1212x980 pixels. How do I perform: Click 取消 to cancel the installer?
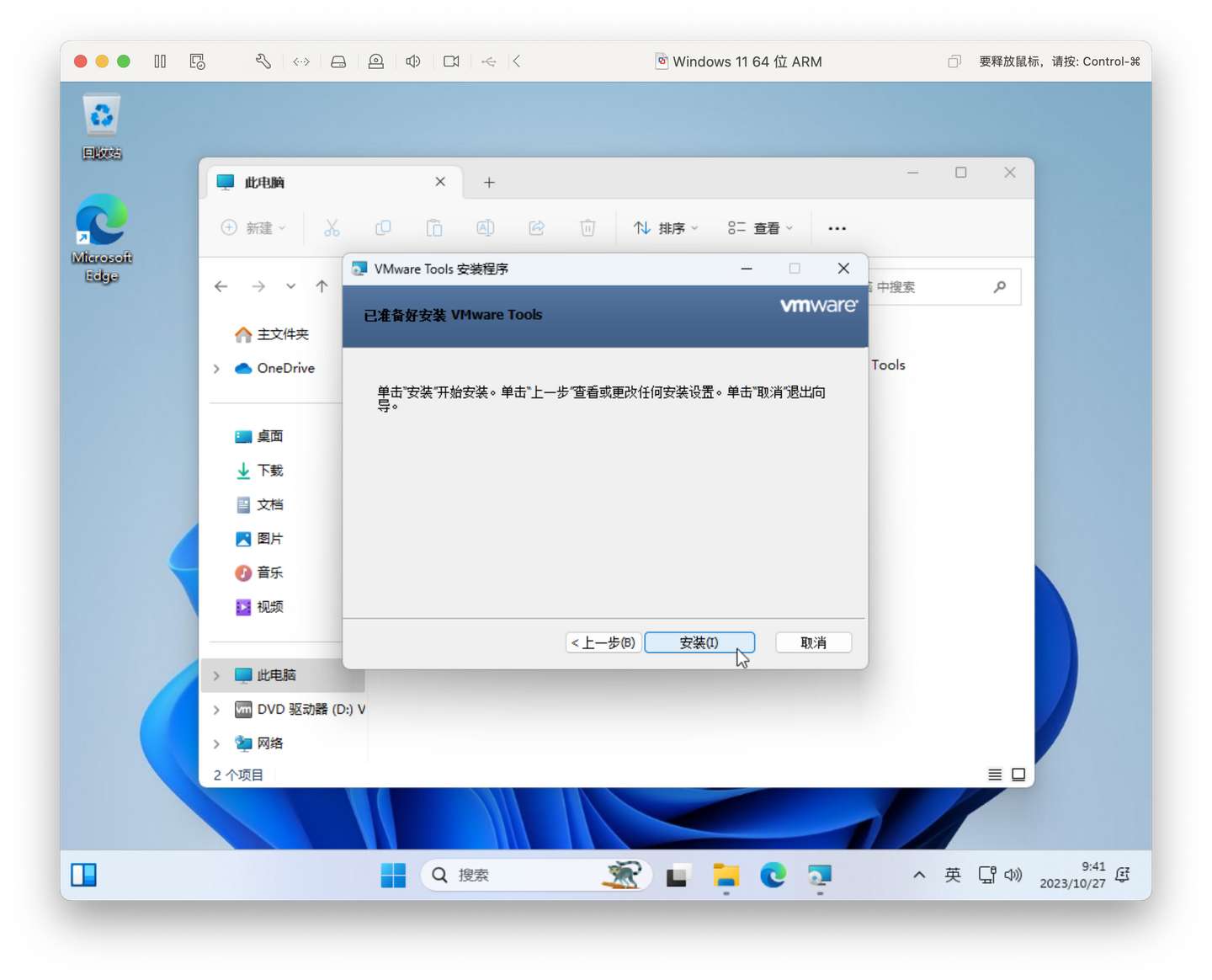click(813, 642)
